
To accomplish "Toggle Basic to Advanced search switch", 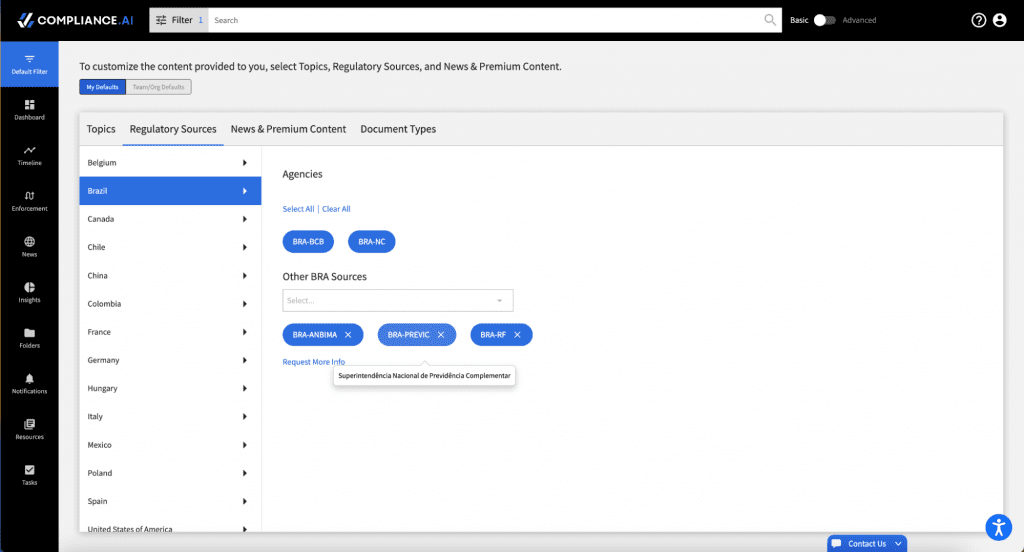I will coord(824,20).
